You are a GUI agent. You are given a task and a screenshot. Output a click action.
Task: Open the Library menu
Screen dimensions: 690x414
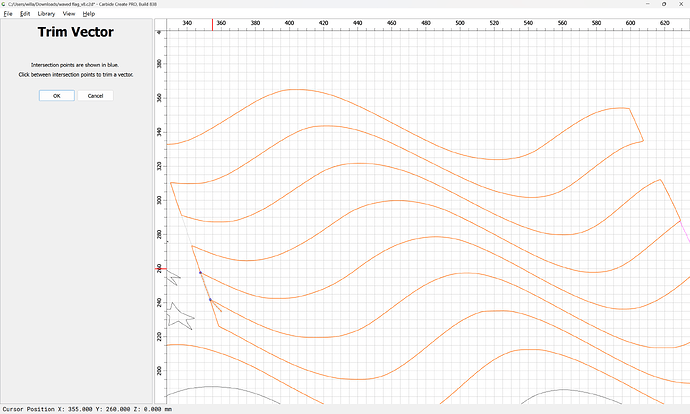click(46, 14)
